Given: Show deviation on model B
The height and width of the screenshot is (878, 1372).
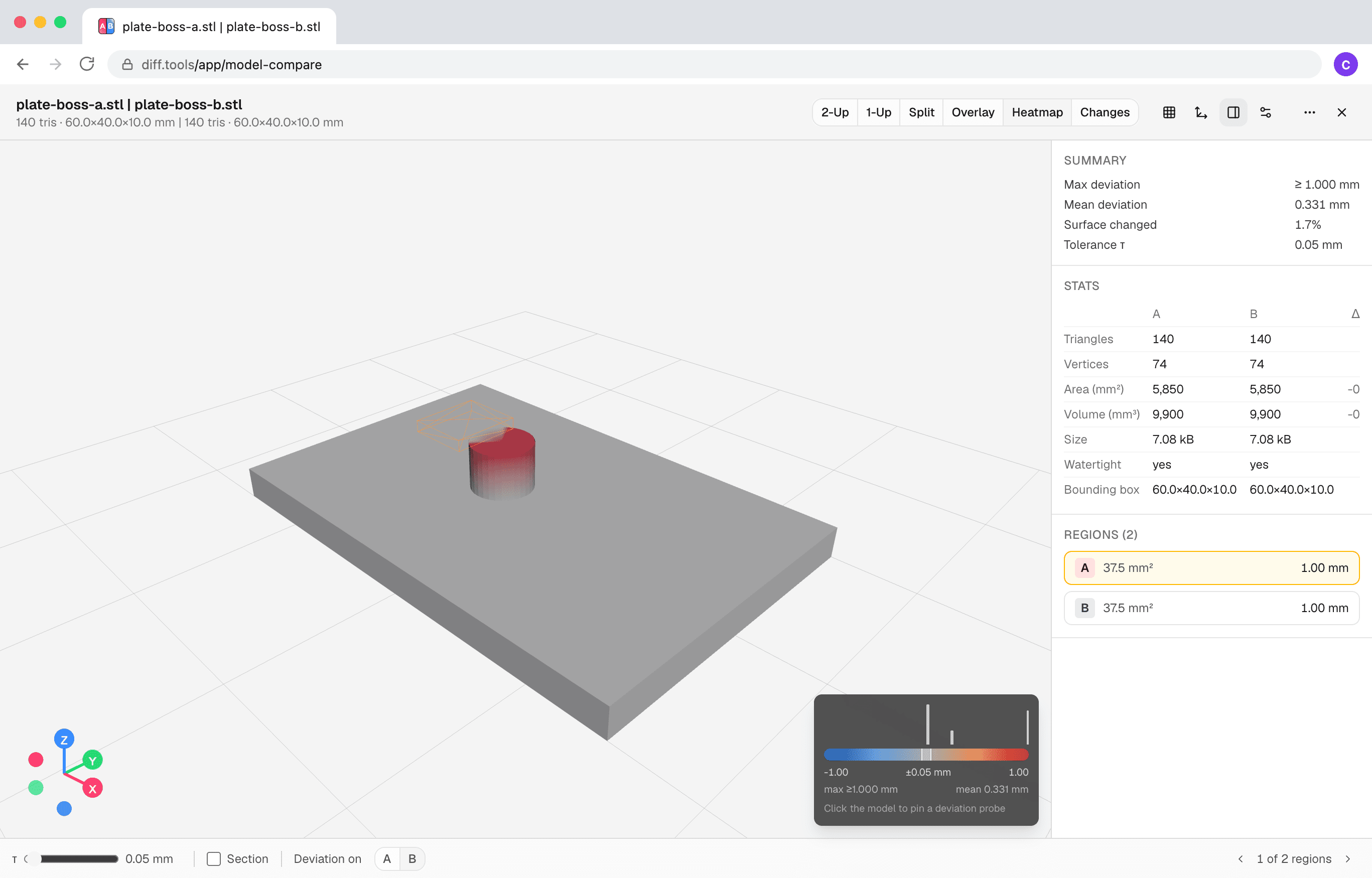Looking at the screenshot, I should tap(413, 858).
